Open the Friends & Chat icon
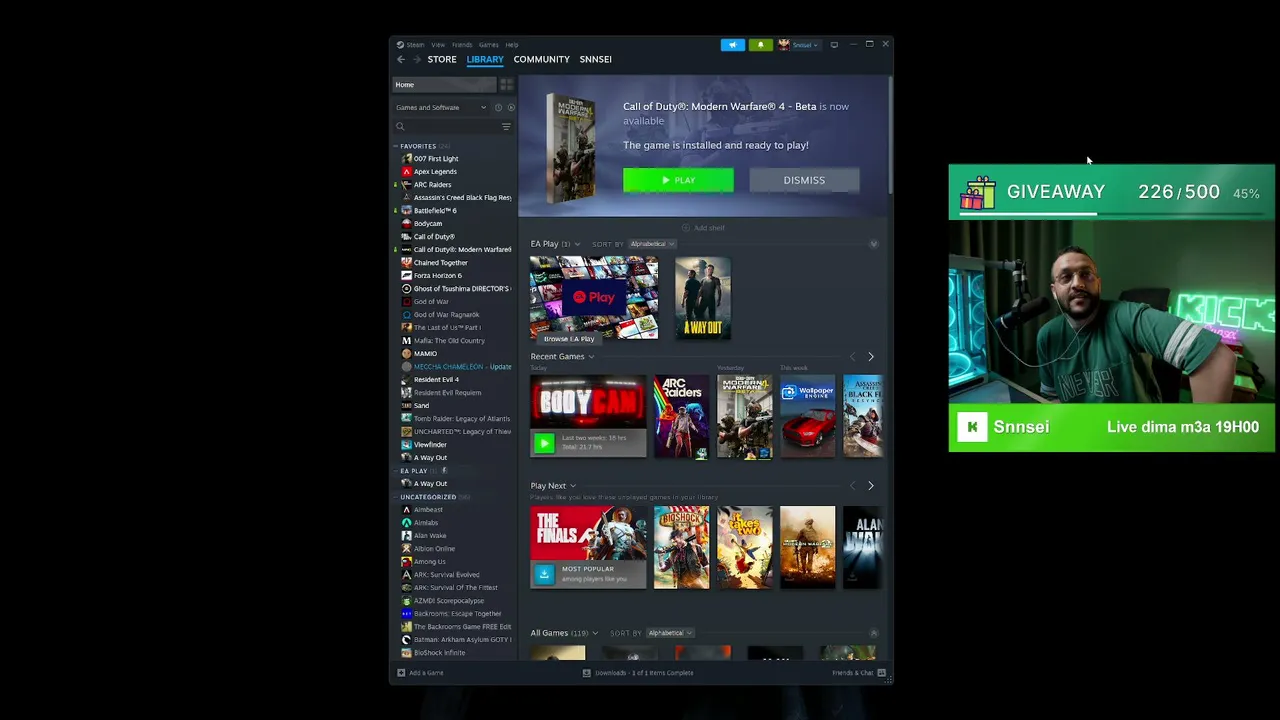 pos(881,673)
